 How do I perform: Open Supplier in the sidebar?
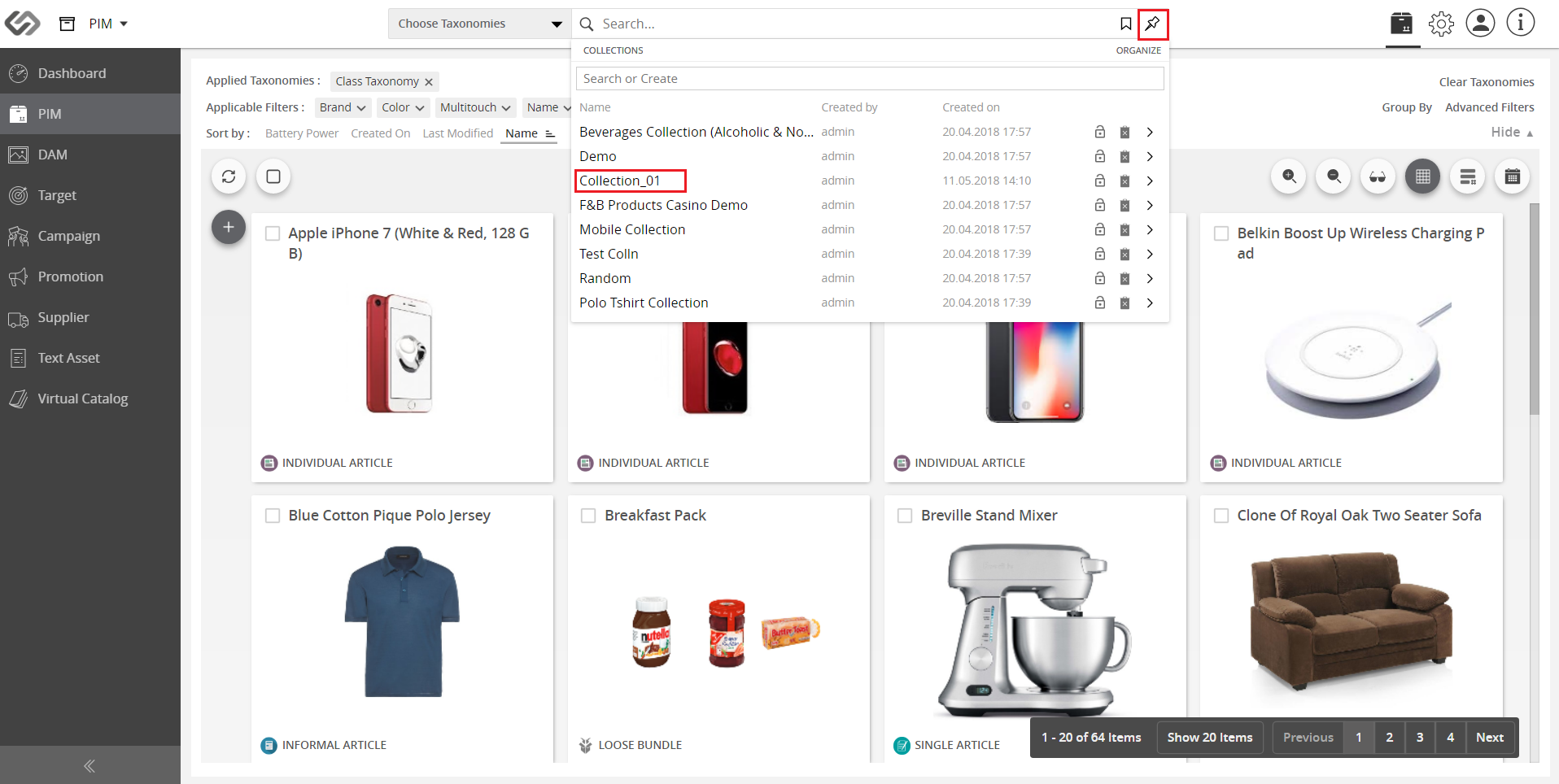click(90, 317)
